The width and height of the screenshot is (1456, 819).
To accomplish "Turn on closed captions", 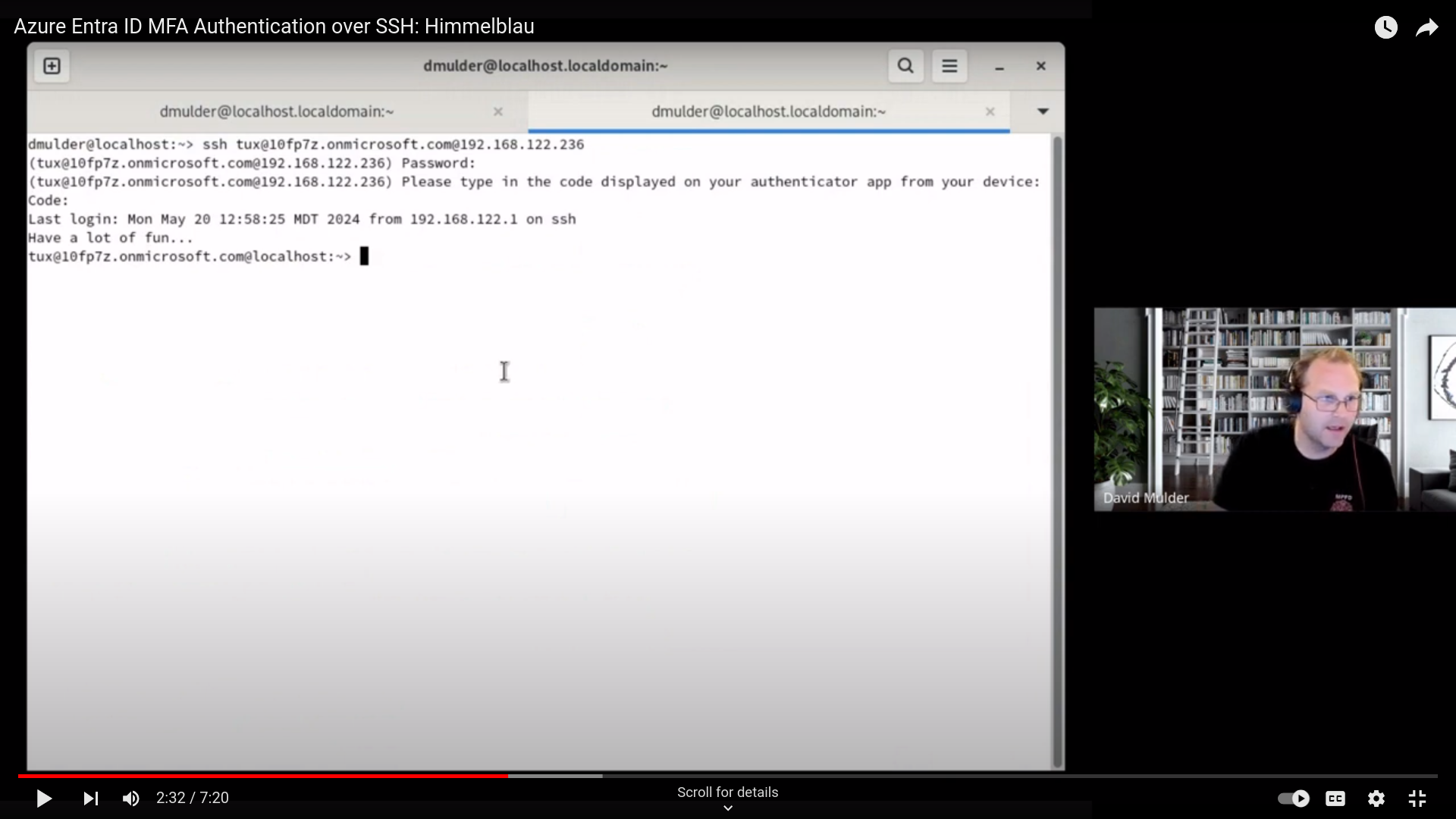I will [x=1335, y=799].
